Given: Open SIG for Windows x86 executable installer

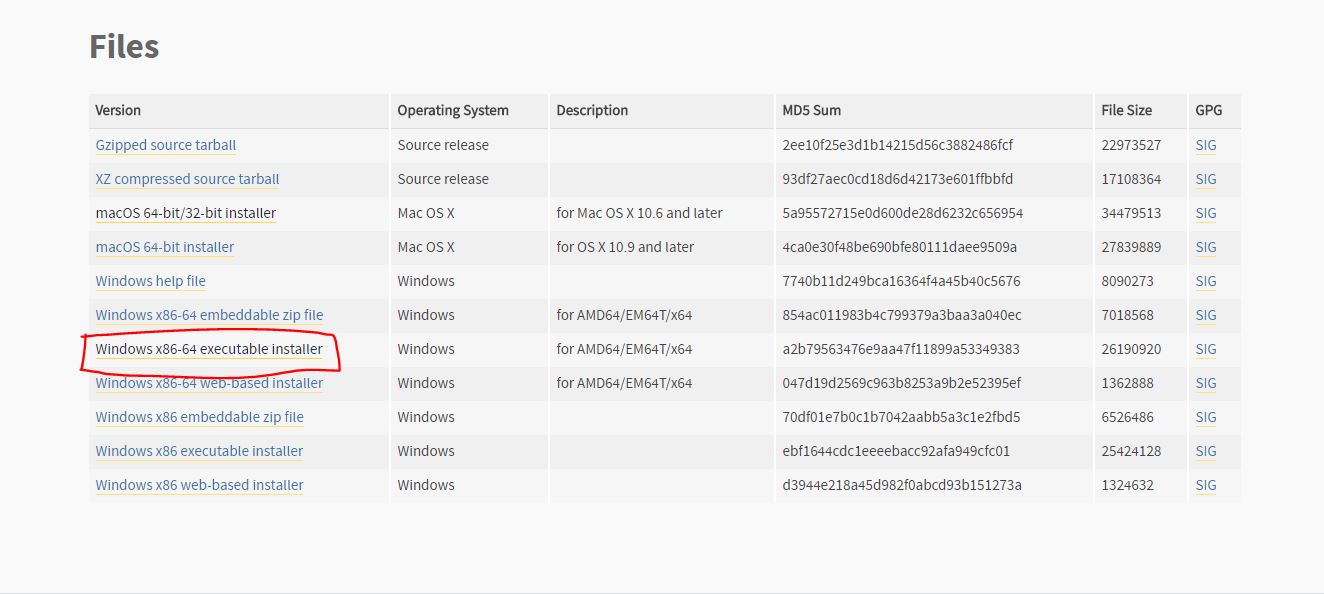Looking at the screenshot, I should pos(1206,451).
